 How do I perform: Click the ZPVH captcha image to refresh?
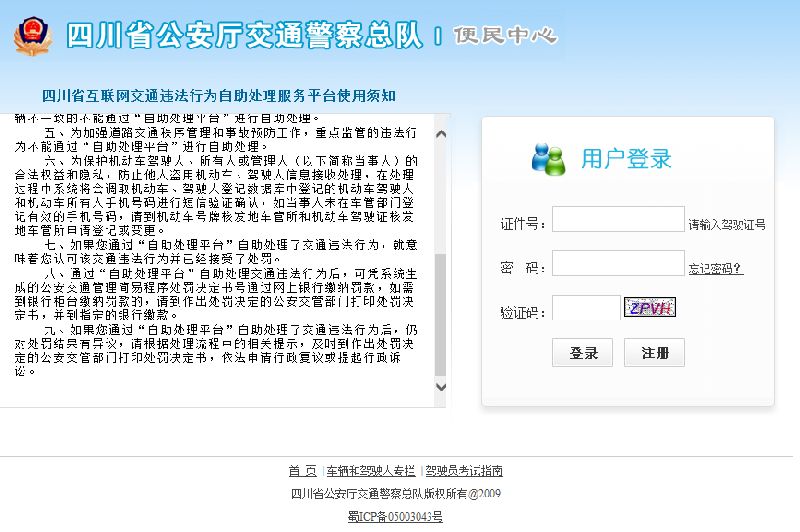point(650,308)
